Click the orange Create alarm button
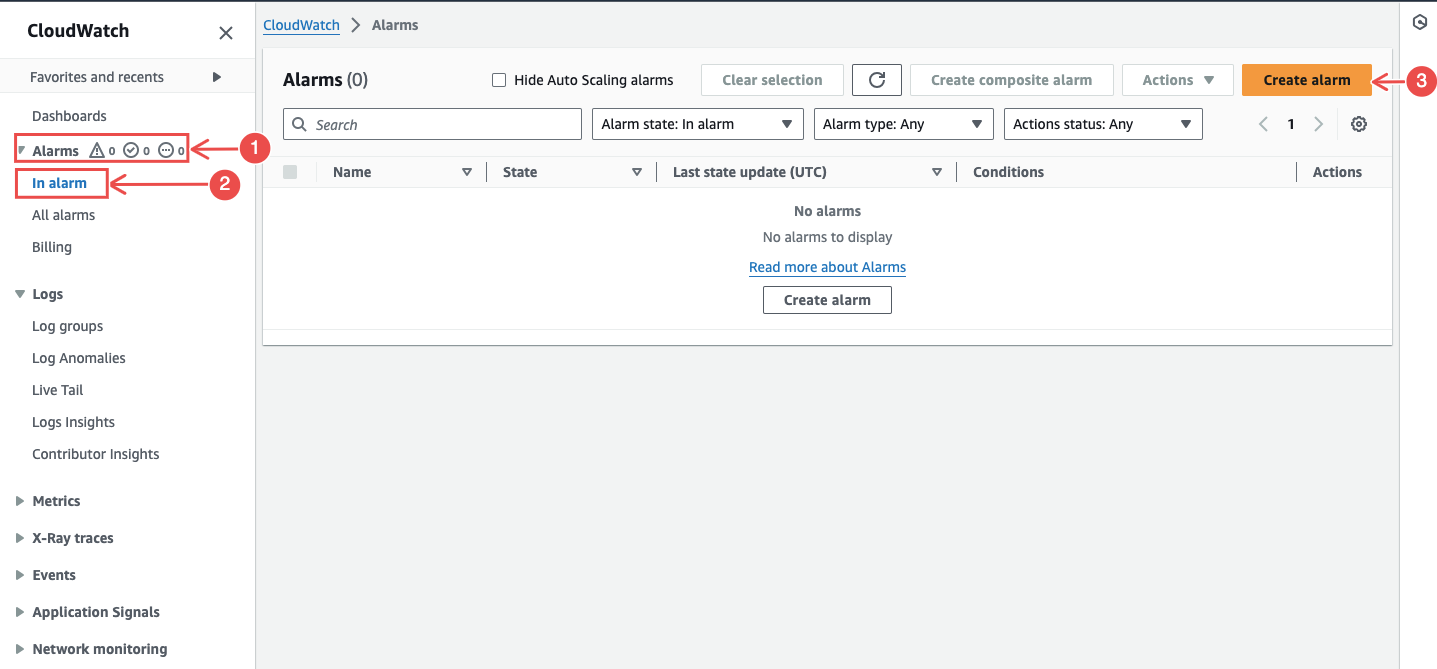The width and height of the screenshot is (1437, 669). click(1306, 79)
